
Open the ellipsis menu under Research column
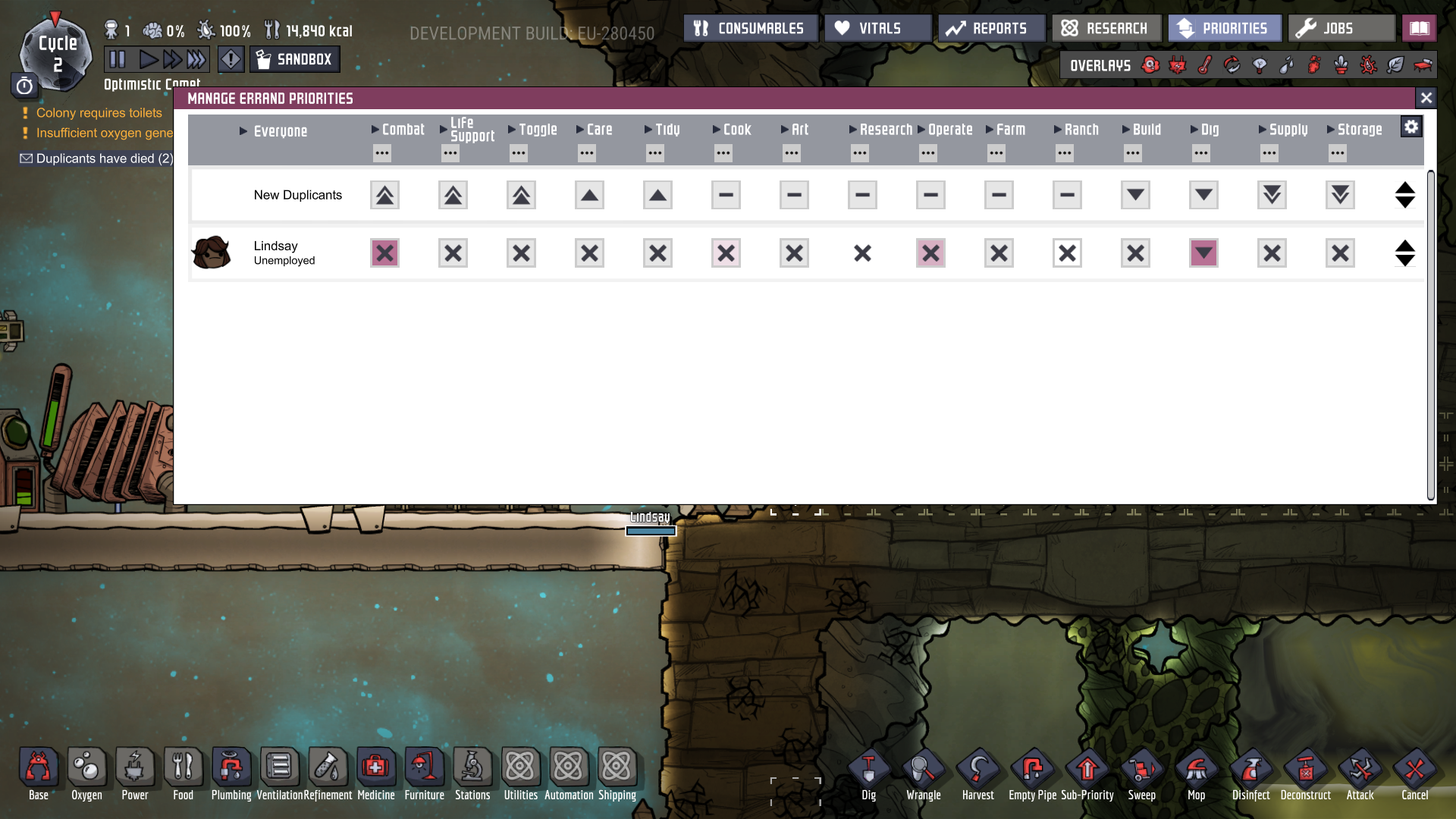(x=859, y=153)
